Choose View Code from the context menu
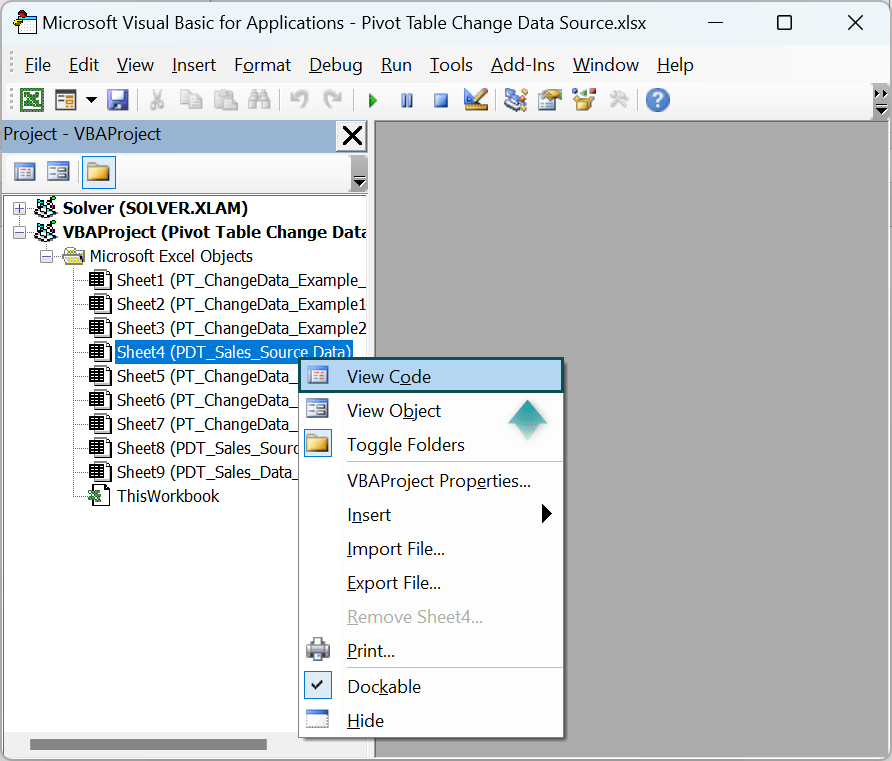Screen dimensions: 892x761 pyautogui.click(x=386, y=375)
